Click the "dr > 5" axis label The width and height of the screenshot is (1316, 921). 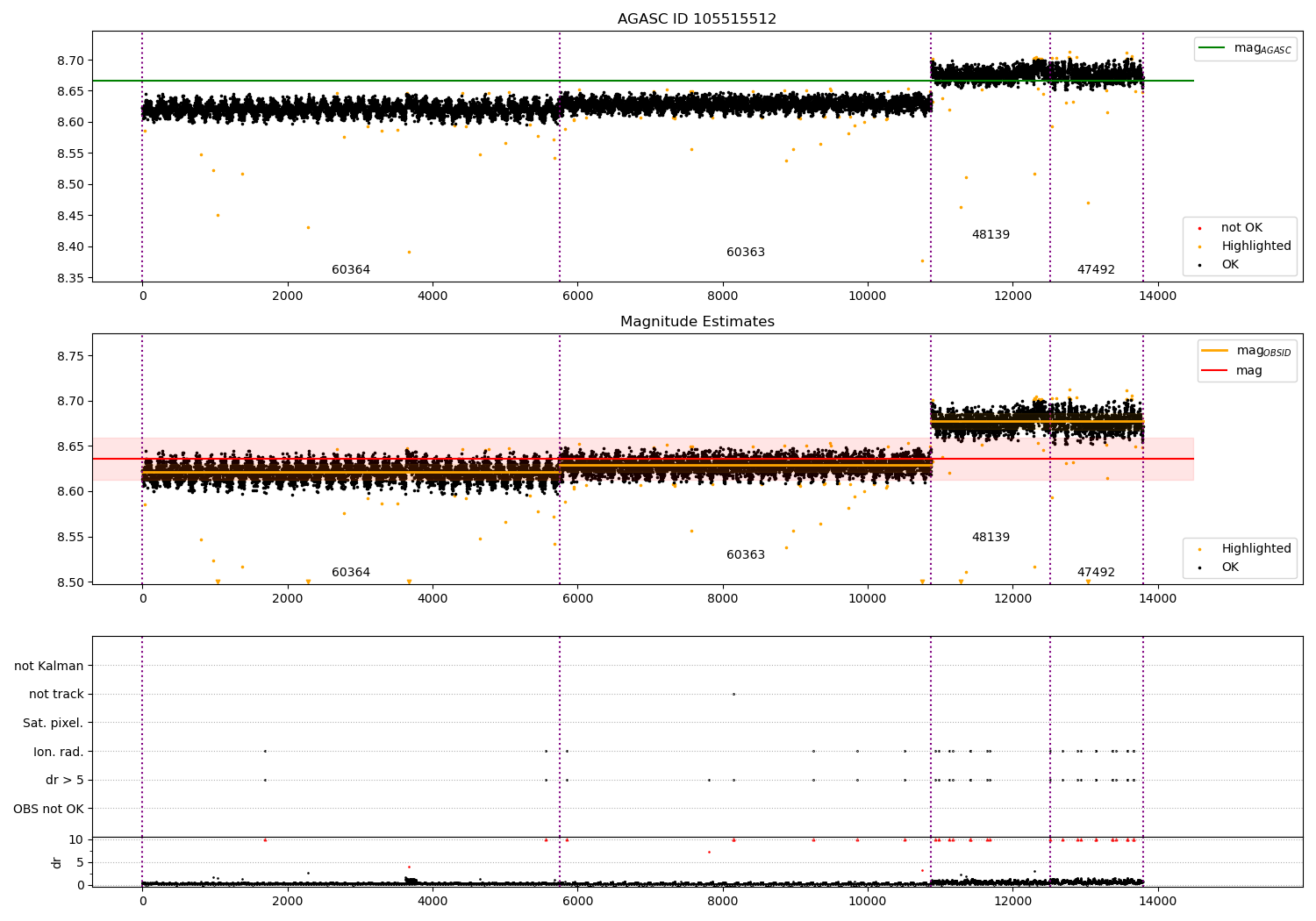click(65, 781)
